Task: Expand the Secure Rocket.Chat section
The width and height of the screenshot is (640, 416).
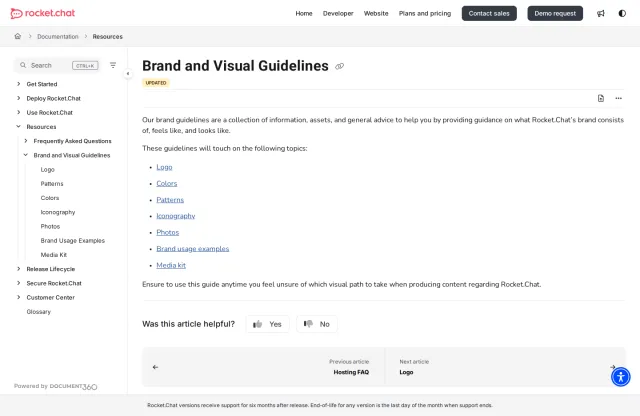Action: [x=18, y=283]
